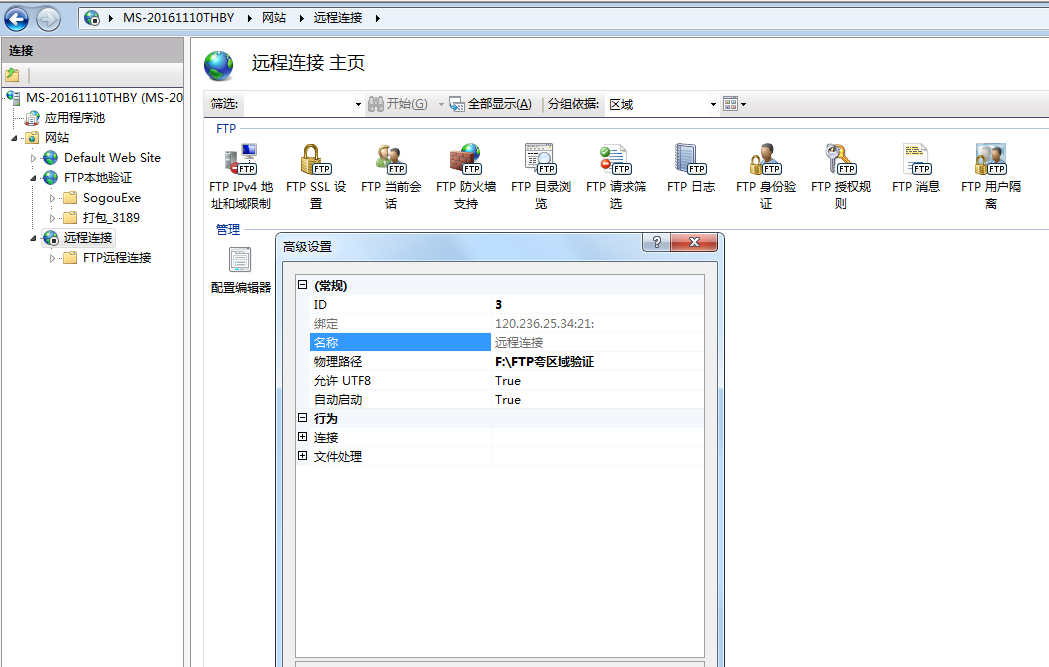Viewport: 1049px width, 667px height.
Task: Collapse the 常规 section in advanced settings
Action: pyautogui.click(x=303, y=286)
